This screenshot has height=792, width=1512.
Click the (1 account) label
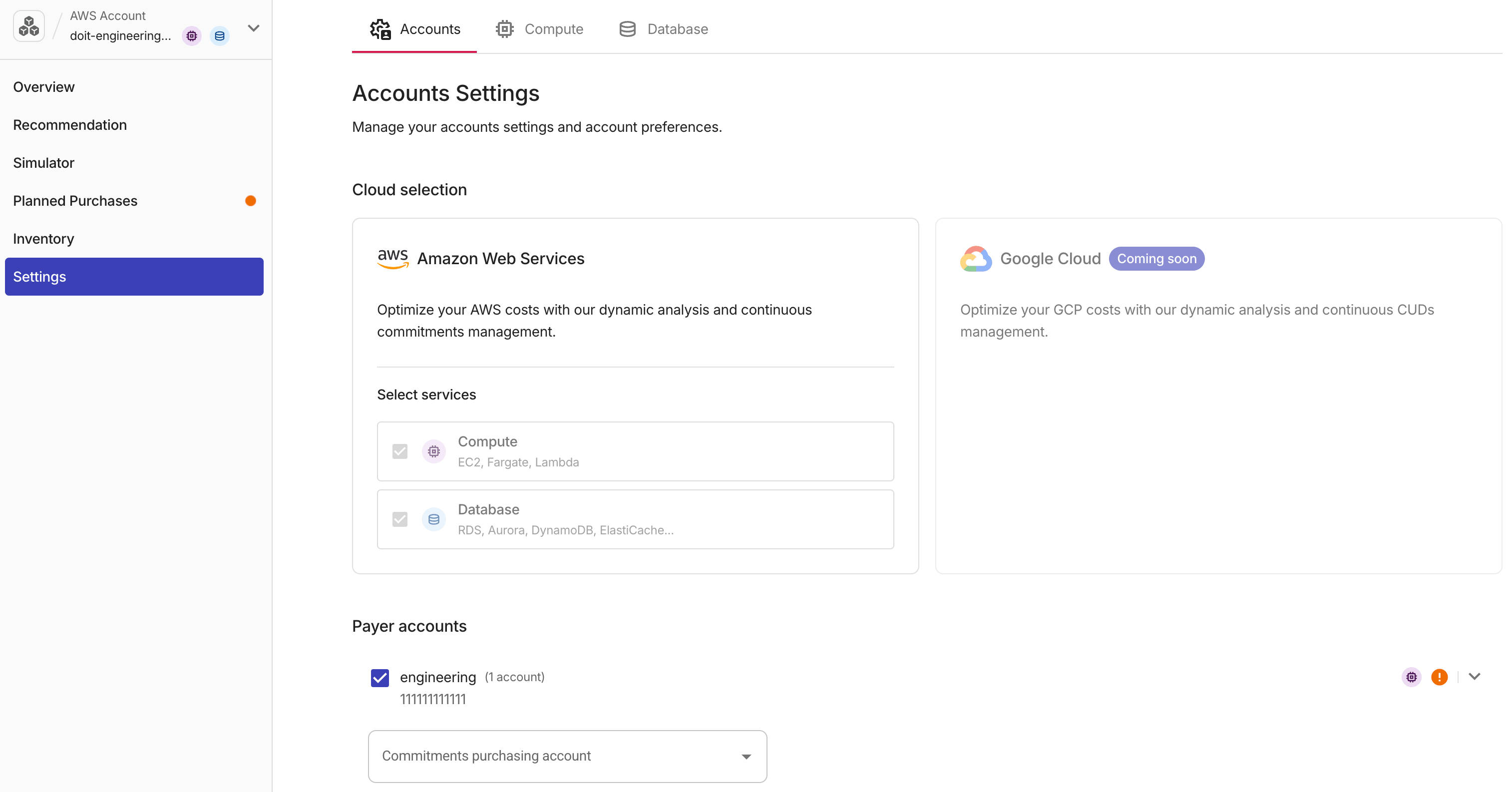click(x=515, y=677)
